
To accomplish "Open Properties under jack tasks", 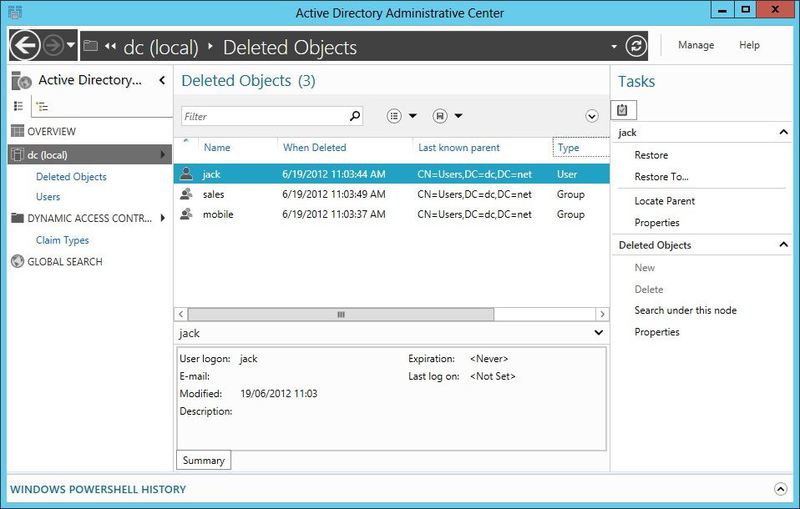I will click(x=657, y=223).
